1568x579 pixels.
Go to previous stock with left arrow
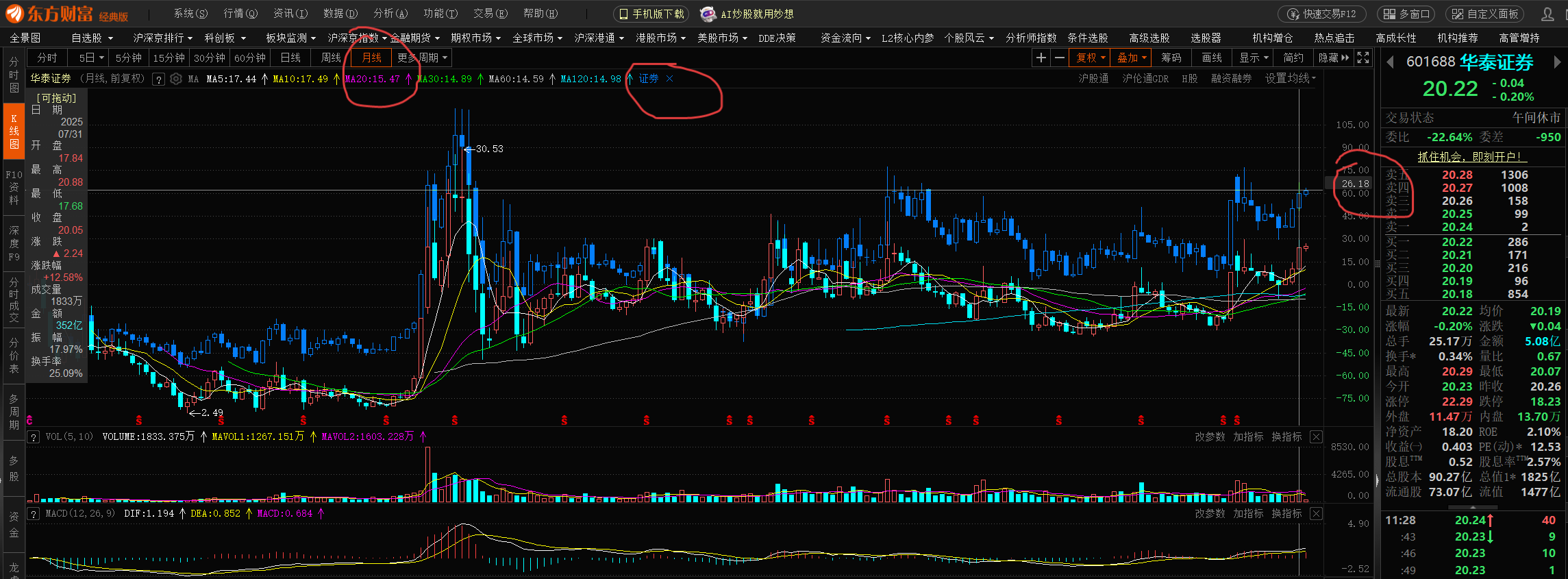(x=1390, y=62)
